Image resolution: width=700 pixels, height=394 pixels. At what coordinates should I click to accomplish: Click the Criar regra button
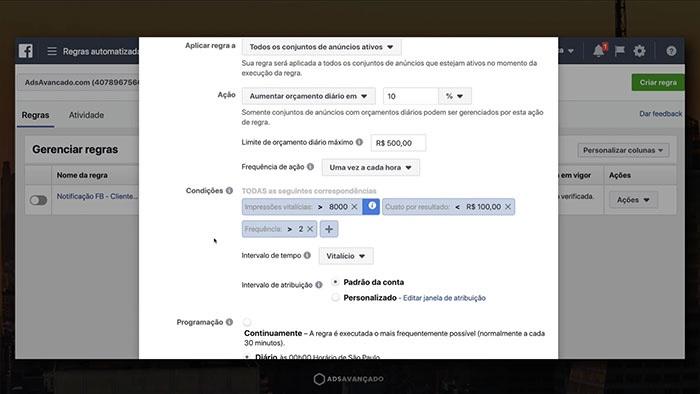coord(658,83)
